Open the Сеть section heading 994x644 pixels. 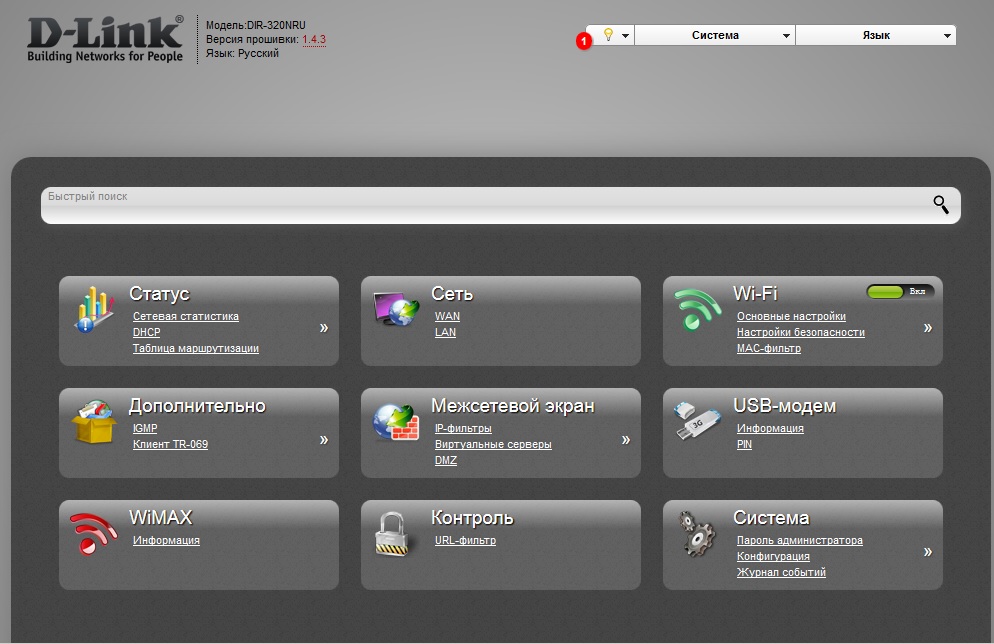coord(452,293)
